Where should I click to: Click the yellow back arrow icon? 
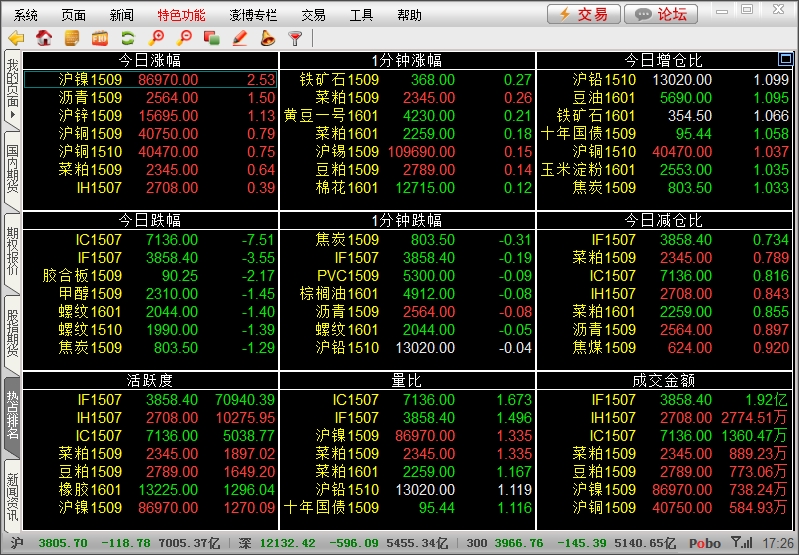point(16,38)
